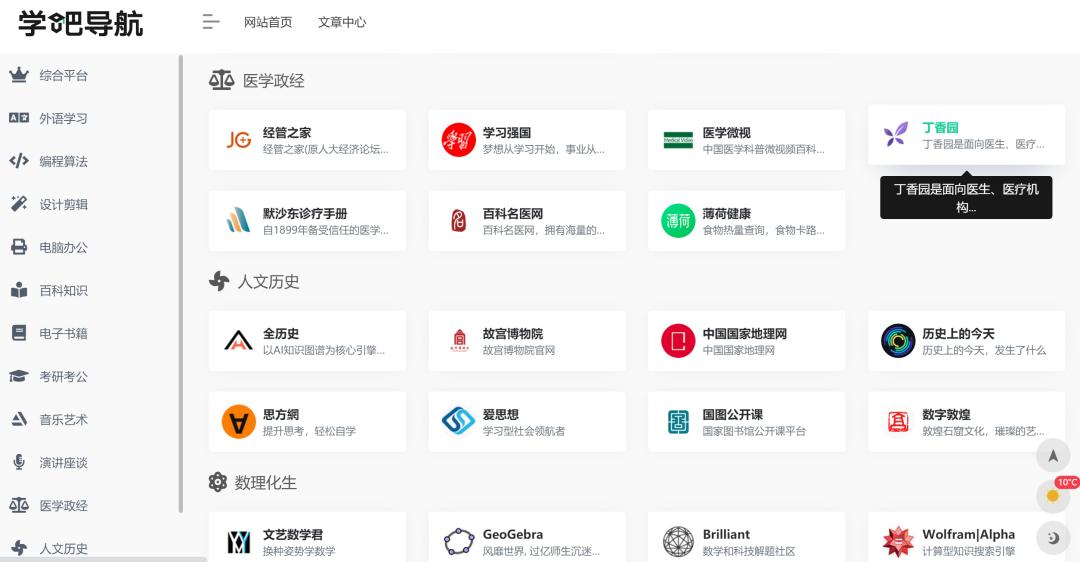Click the 人文历史 section heading
The width and height of the screenshot is (1080, 562).
click(x=269, y=282)
